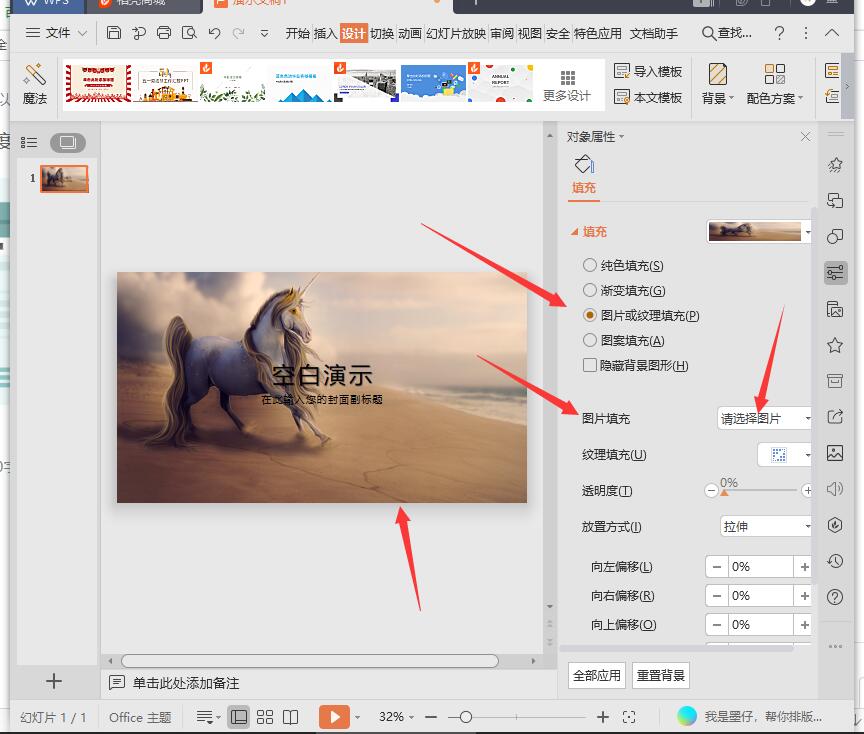864x734 pixels.
Task: Open the 文件 menu dropdown
Action: click(56, 33)
